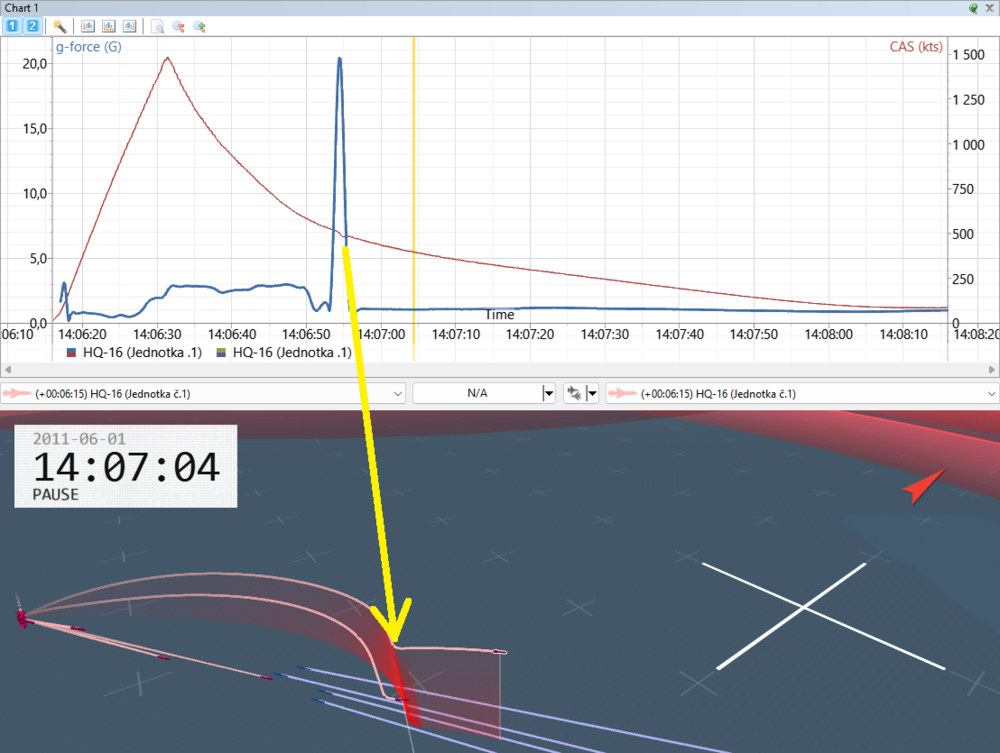This screenshot has height=753, width=1000.
Task: Toggle chart series 1 button
Action: [x=11, y=26]
